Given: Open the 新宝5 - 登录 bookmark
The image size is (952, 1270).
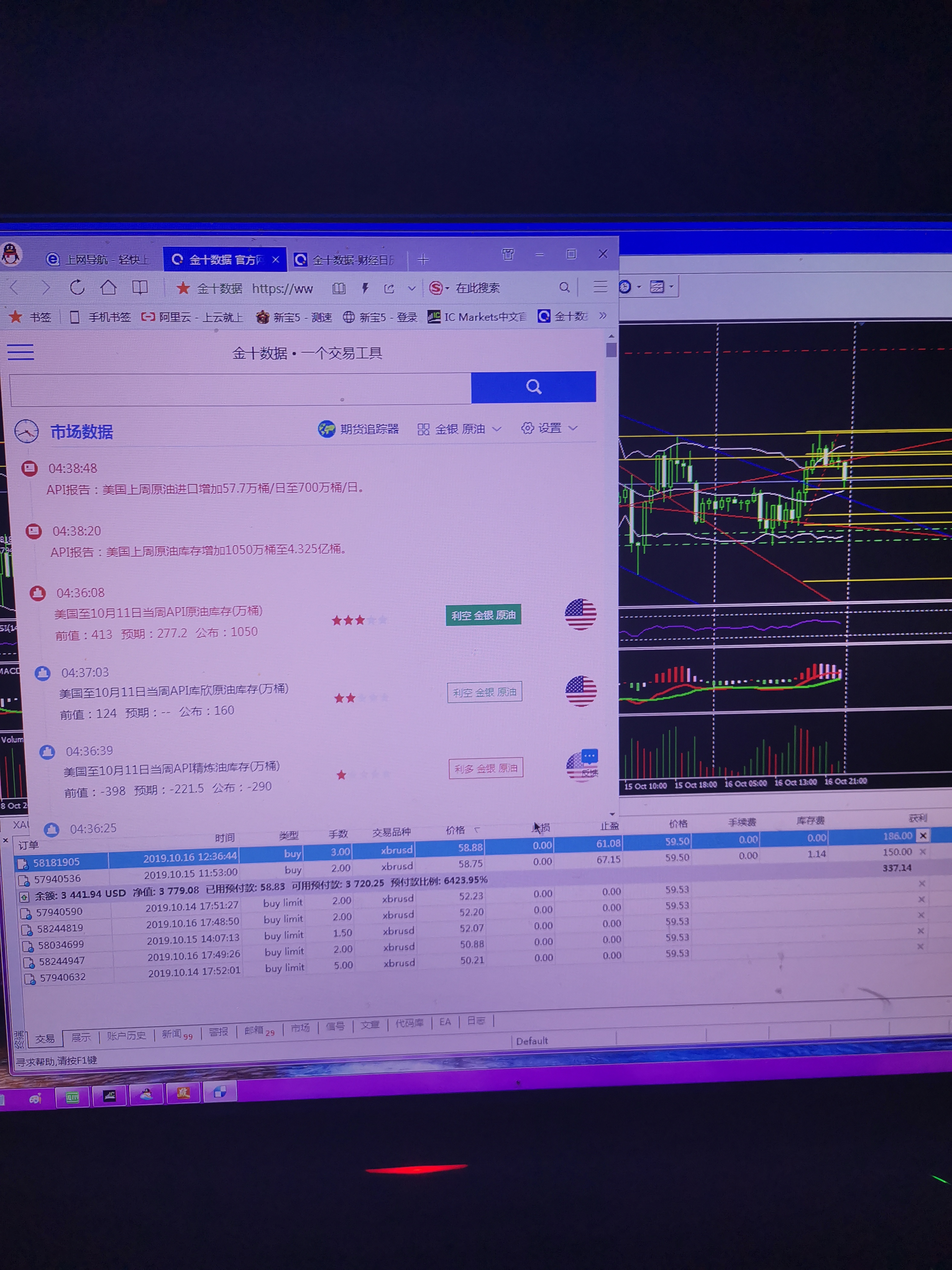Looking at the screenshot, I should click(380, 317).
